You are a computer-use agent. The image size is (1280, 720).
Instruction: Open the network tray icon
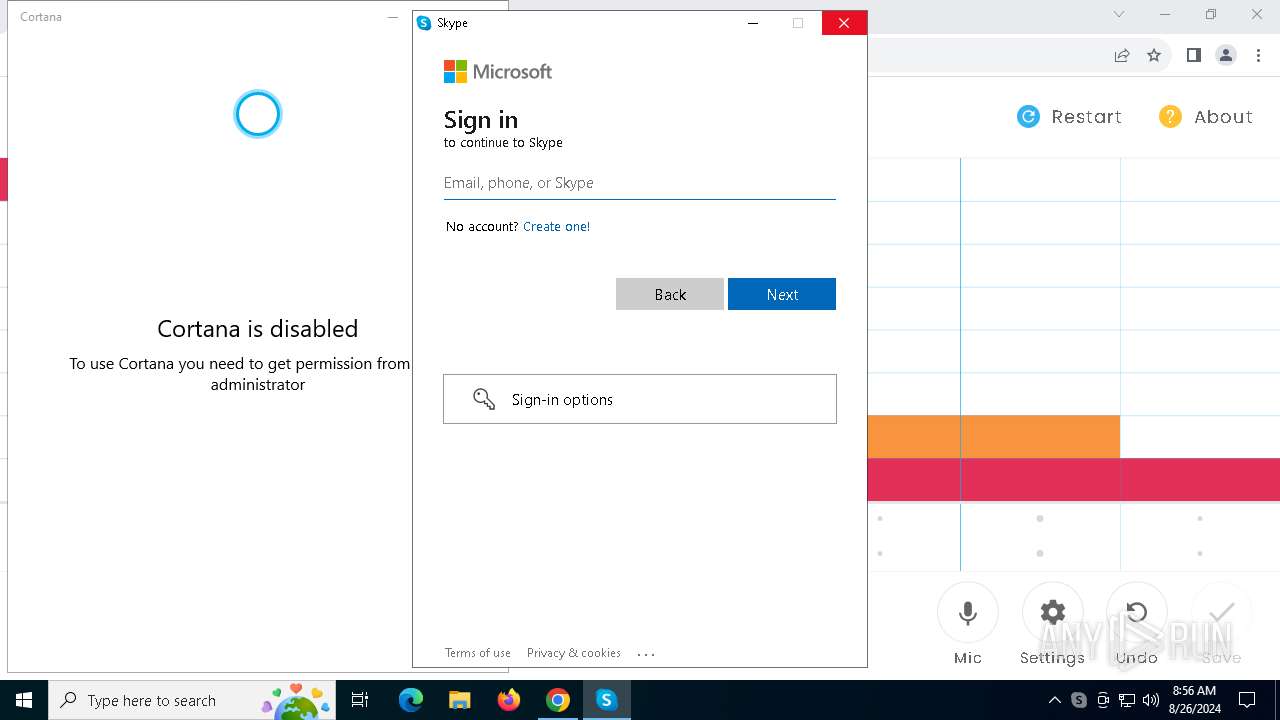[x=1127, y=700]
